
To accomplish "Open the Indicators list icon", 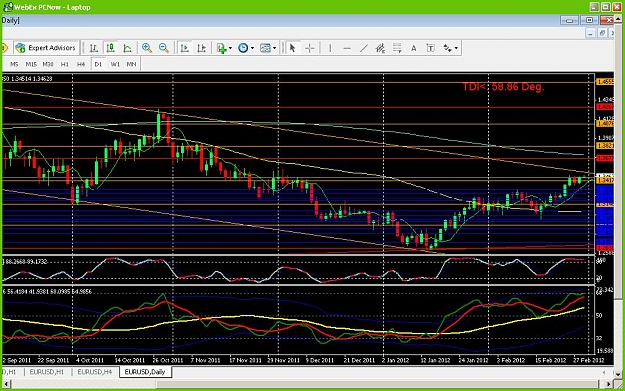I will point(221,48).
